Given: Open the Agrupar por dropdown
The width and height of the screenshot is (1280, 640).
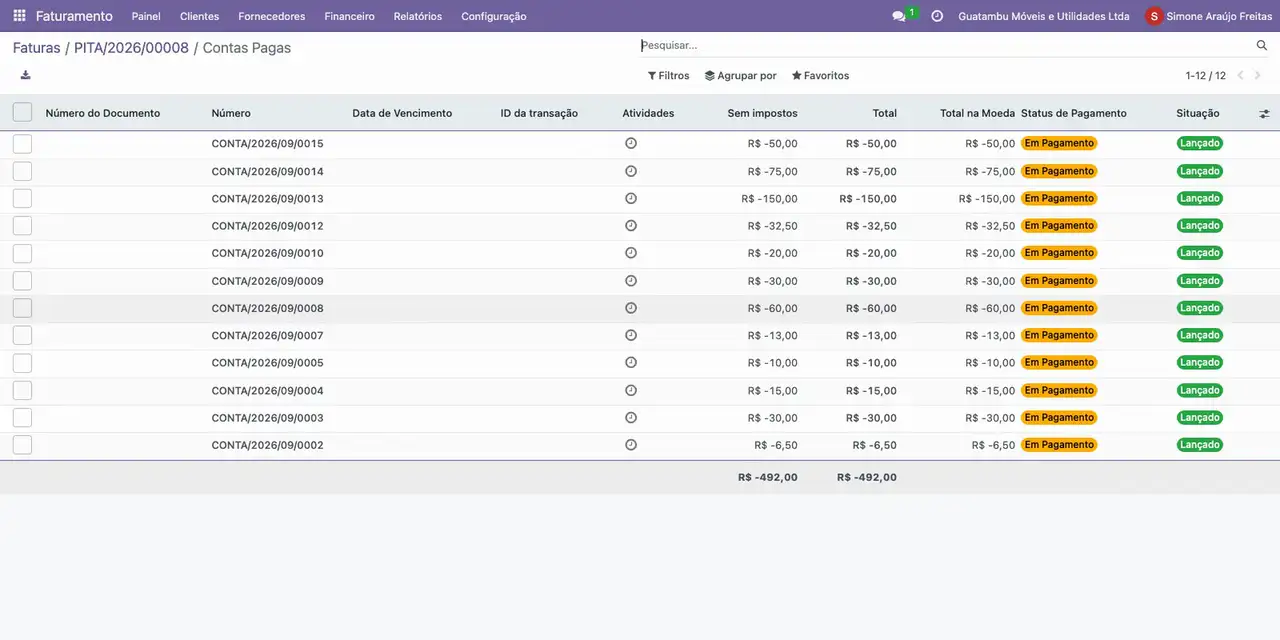Looking at the screenshot, I should 740,75.
